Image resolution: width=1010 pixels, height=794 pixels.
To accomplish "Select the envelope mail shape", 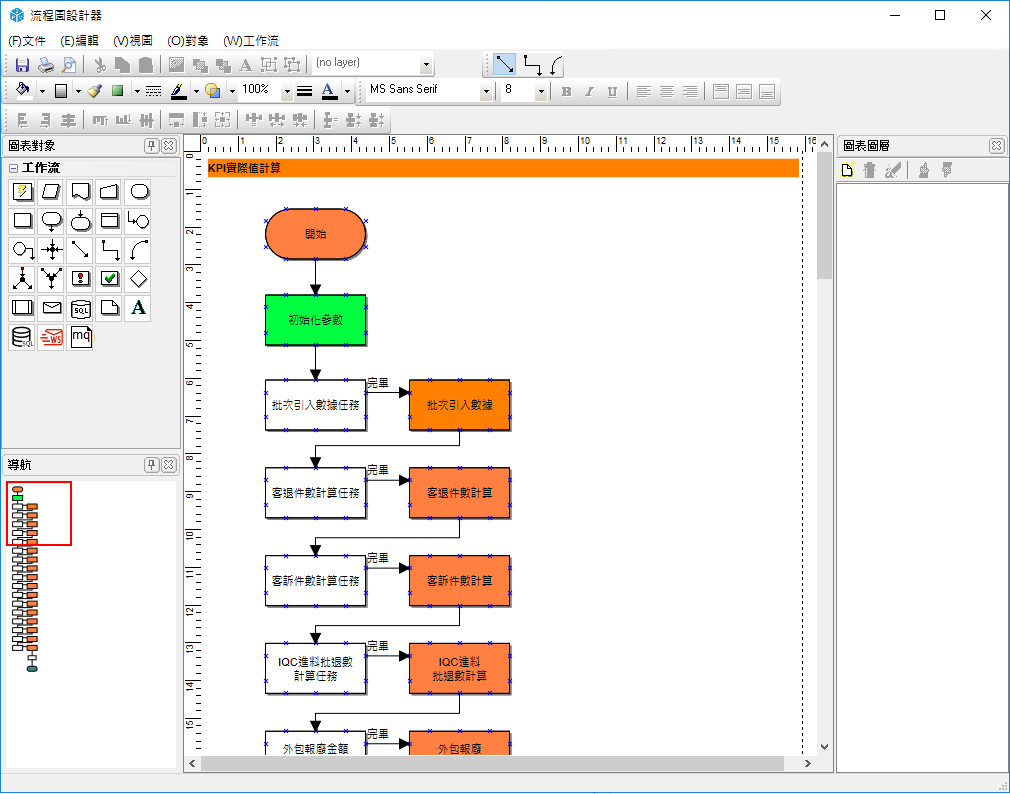I will 52,308.
